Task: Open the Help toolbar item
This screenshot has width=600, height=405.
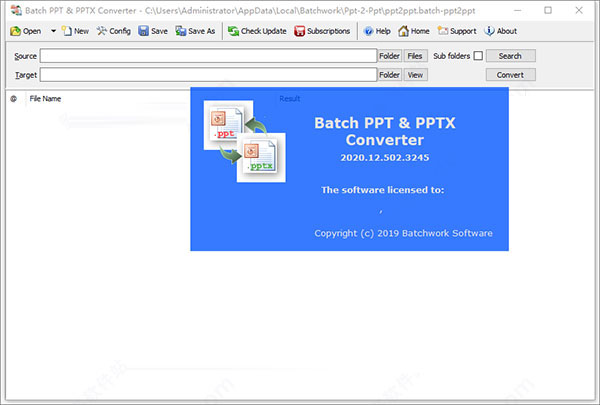Action: click(377, 31)
